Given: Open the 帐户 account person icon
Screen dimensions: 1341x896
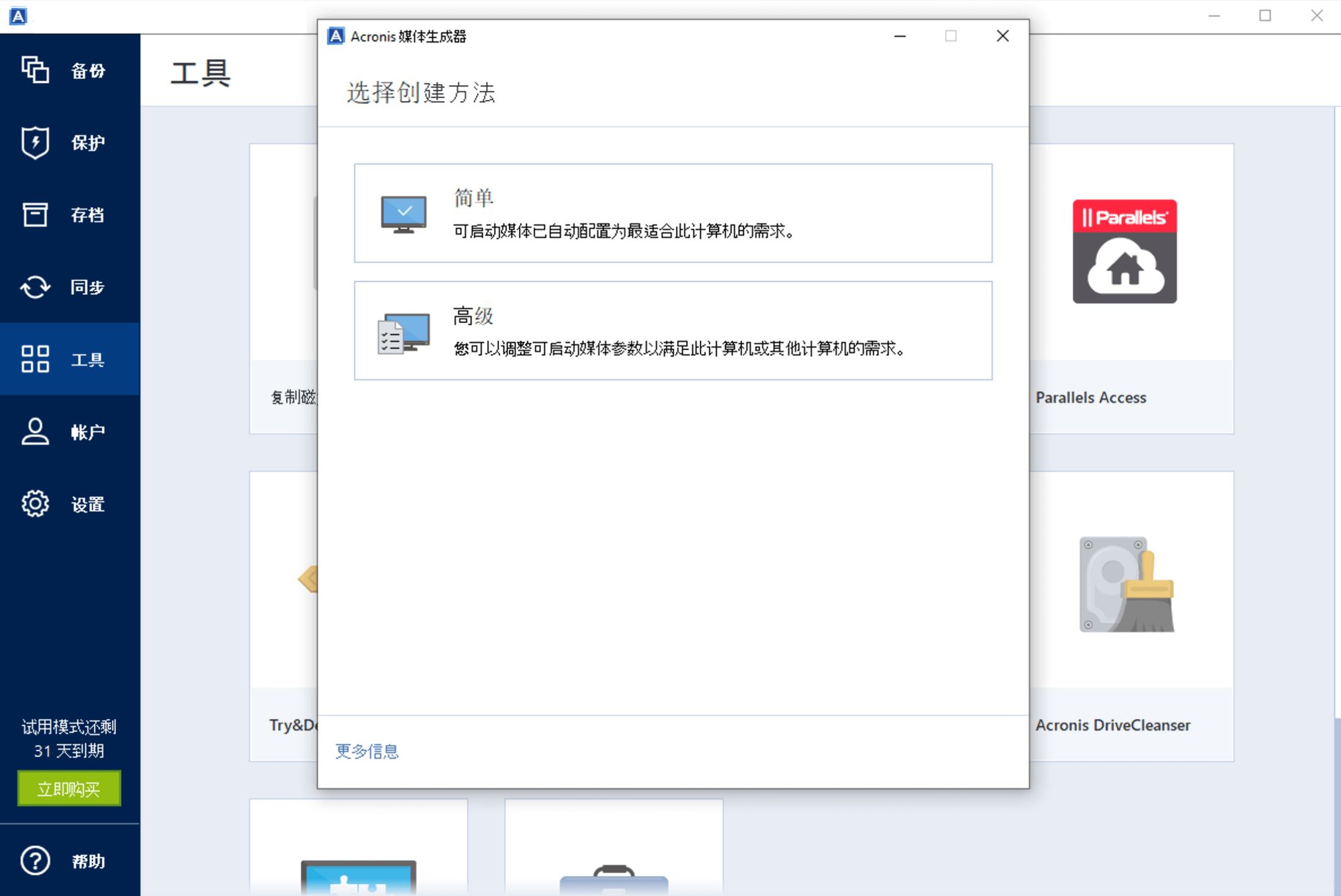Looking at the screenshot, I should click(35, 432).
